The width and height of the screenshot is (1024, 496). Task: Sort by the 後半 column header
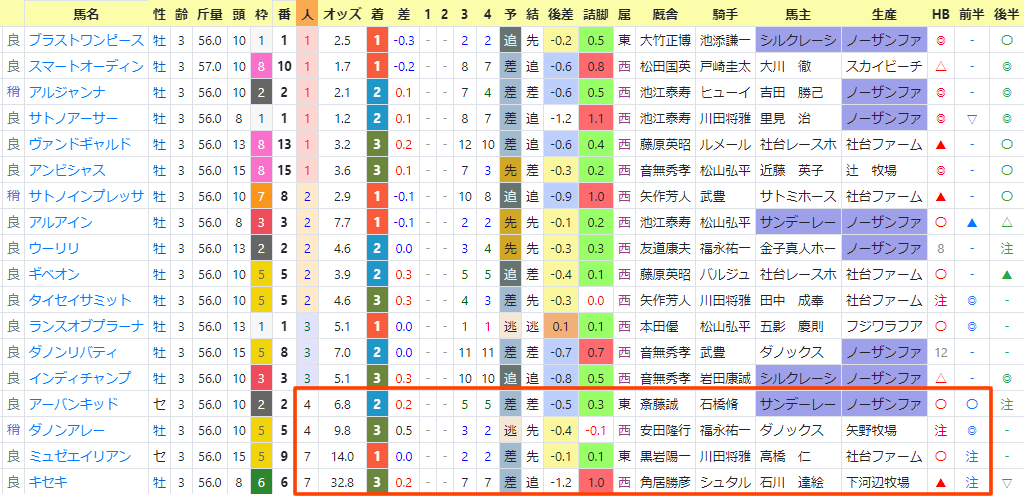(1006, 13)
